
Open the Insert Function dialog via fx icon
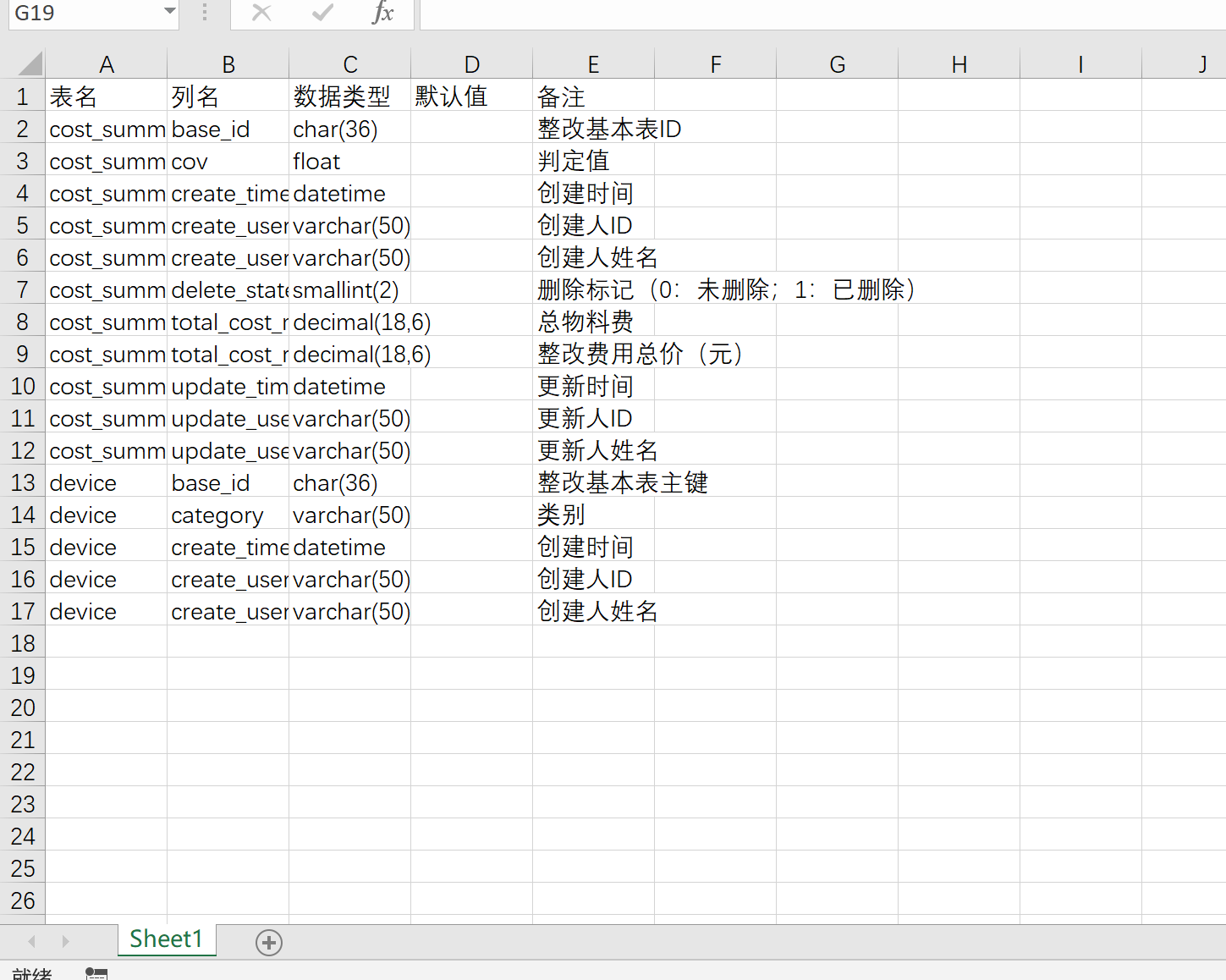(383, 14)
